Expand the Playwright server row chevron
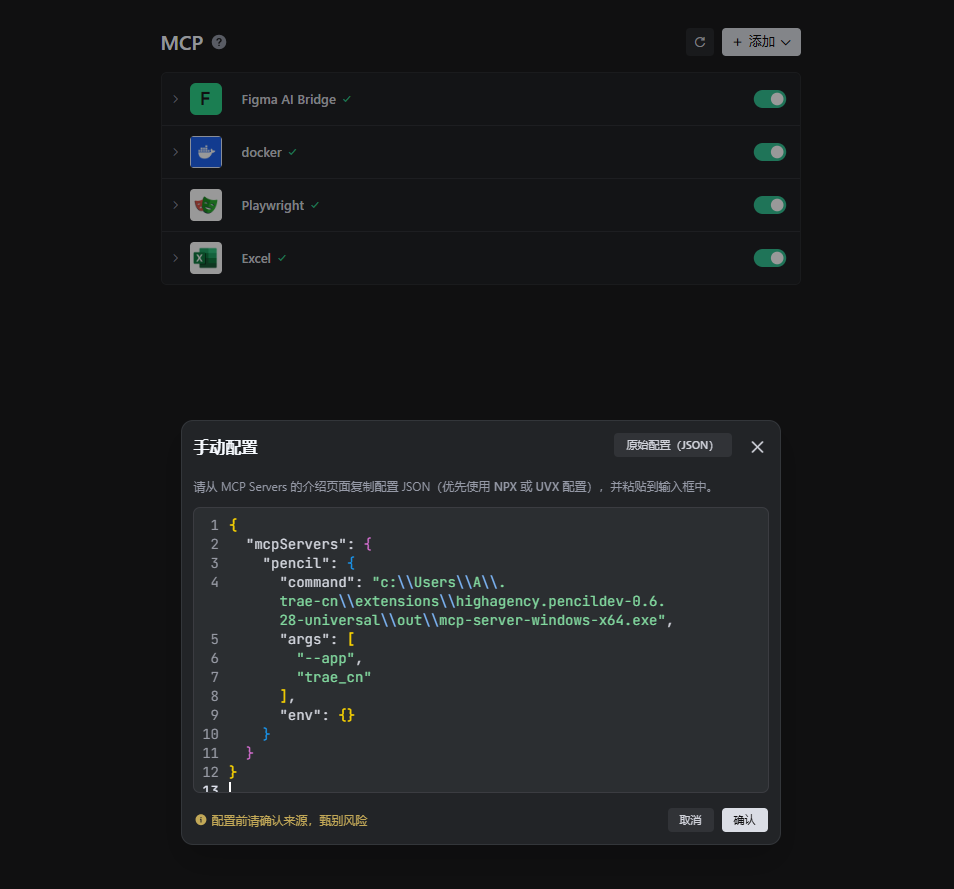This screenshot has width=954, height=889. pyautogui.click(x=175, y=205)
